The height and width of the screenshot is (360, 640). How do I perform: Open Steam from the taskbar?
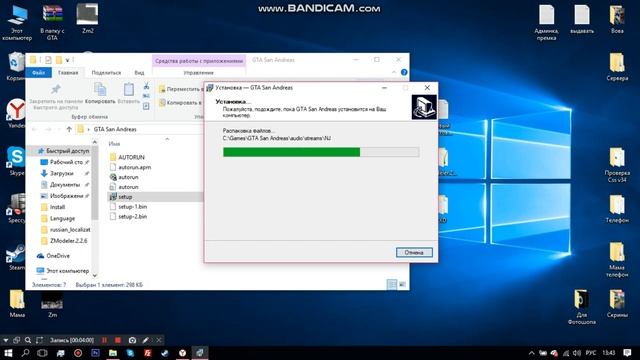(x=165, y=353)
